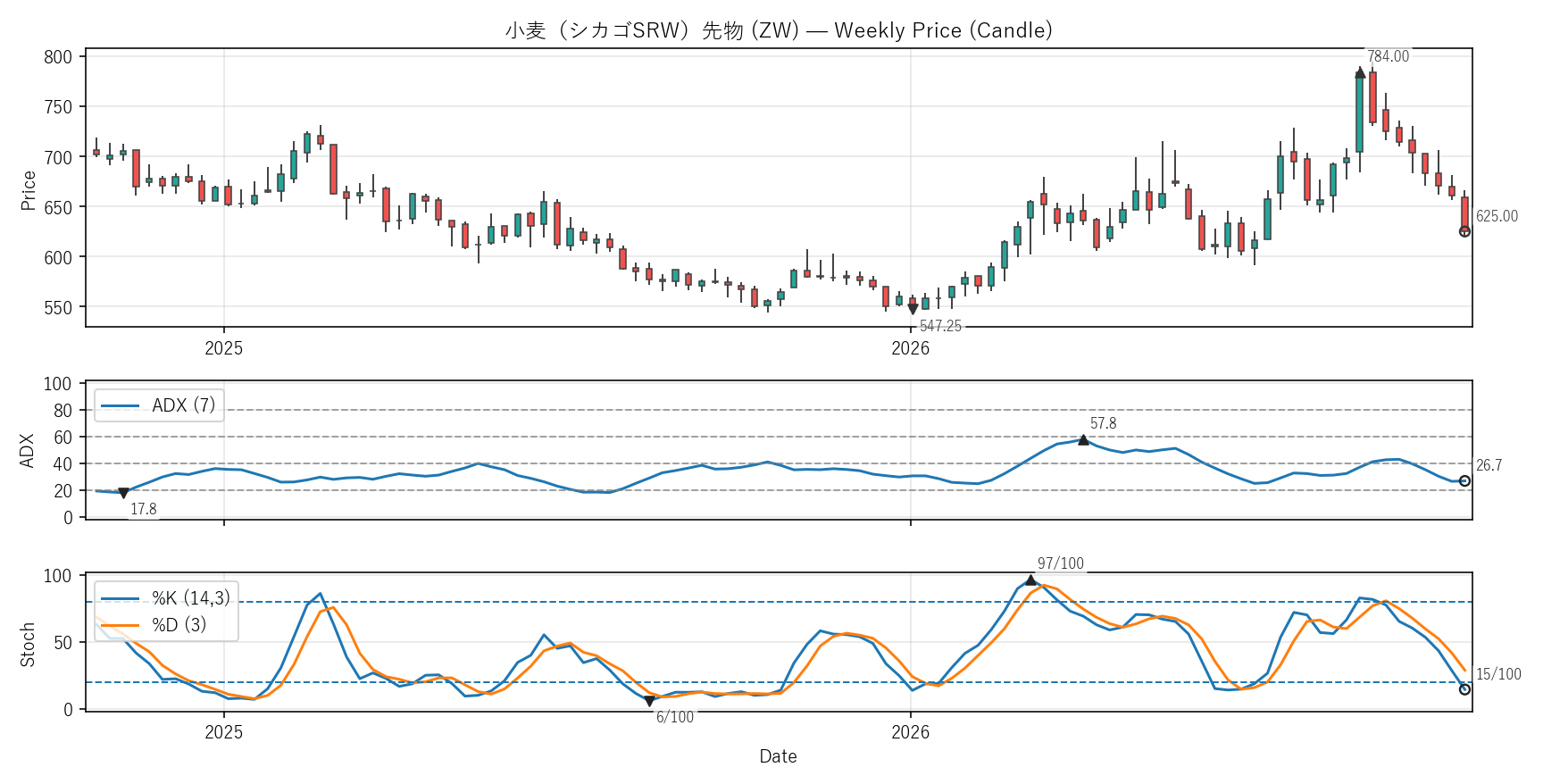Click the orange line sample beside %D (3)
This screenshot has height=784, width=1543.
(121, 625)
